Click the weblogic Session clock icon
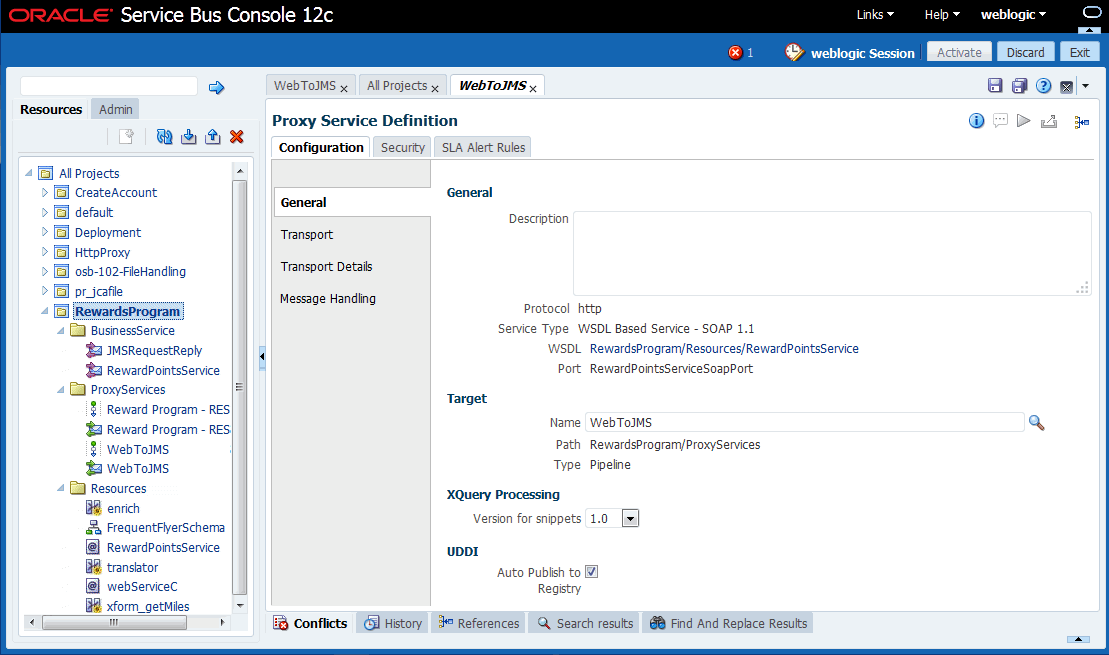 pos(794,52)
